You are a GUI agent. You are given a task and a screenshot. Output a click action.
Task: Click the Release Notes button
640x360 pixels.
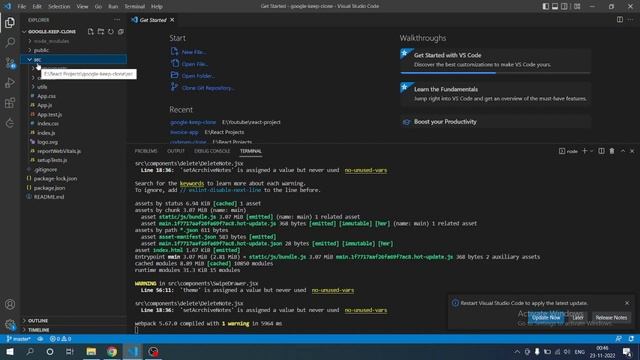point(611,318)
